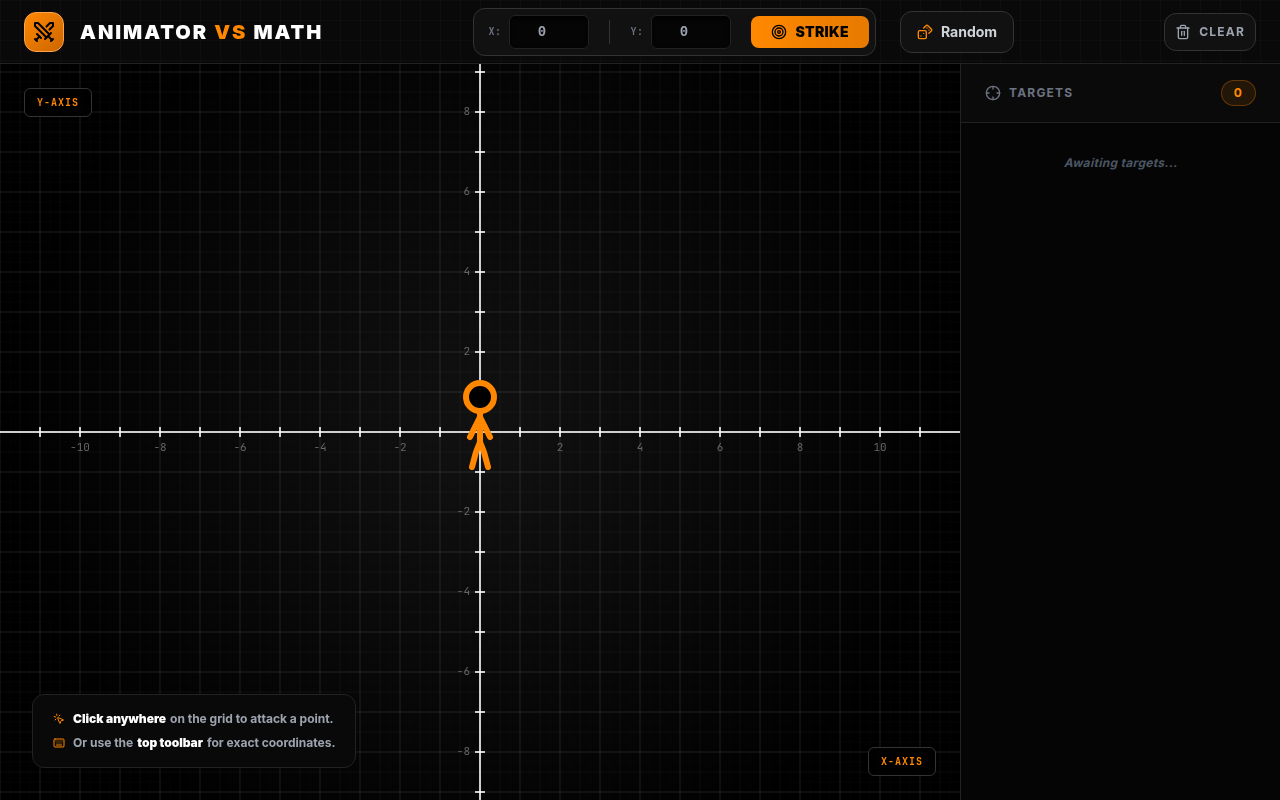The height and width of the screenshot is (800, 1280).
Task: Click the crossed-swords app logo icon
Action: pos(44,32)
